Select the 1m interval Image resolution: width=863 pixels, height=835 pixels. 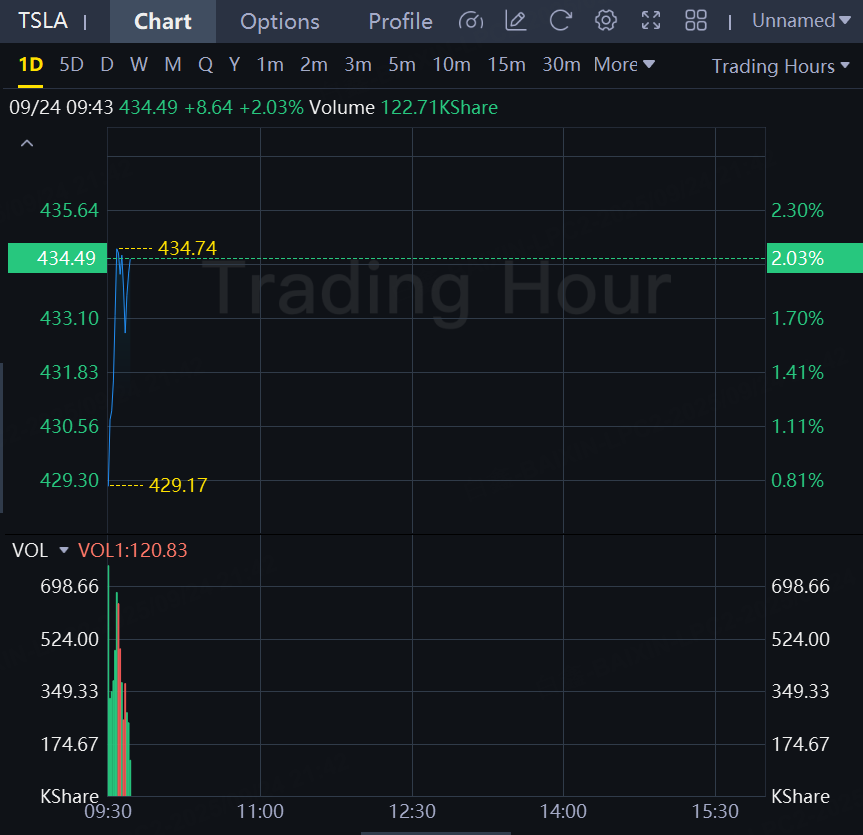(270, 65)
